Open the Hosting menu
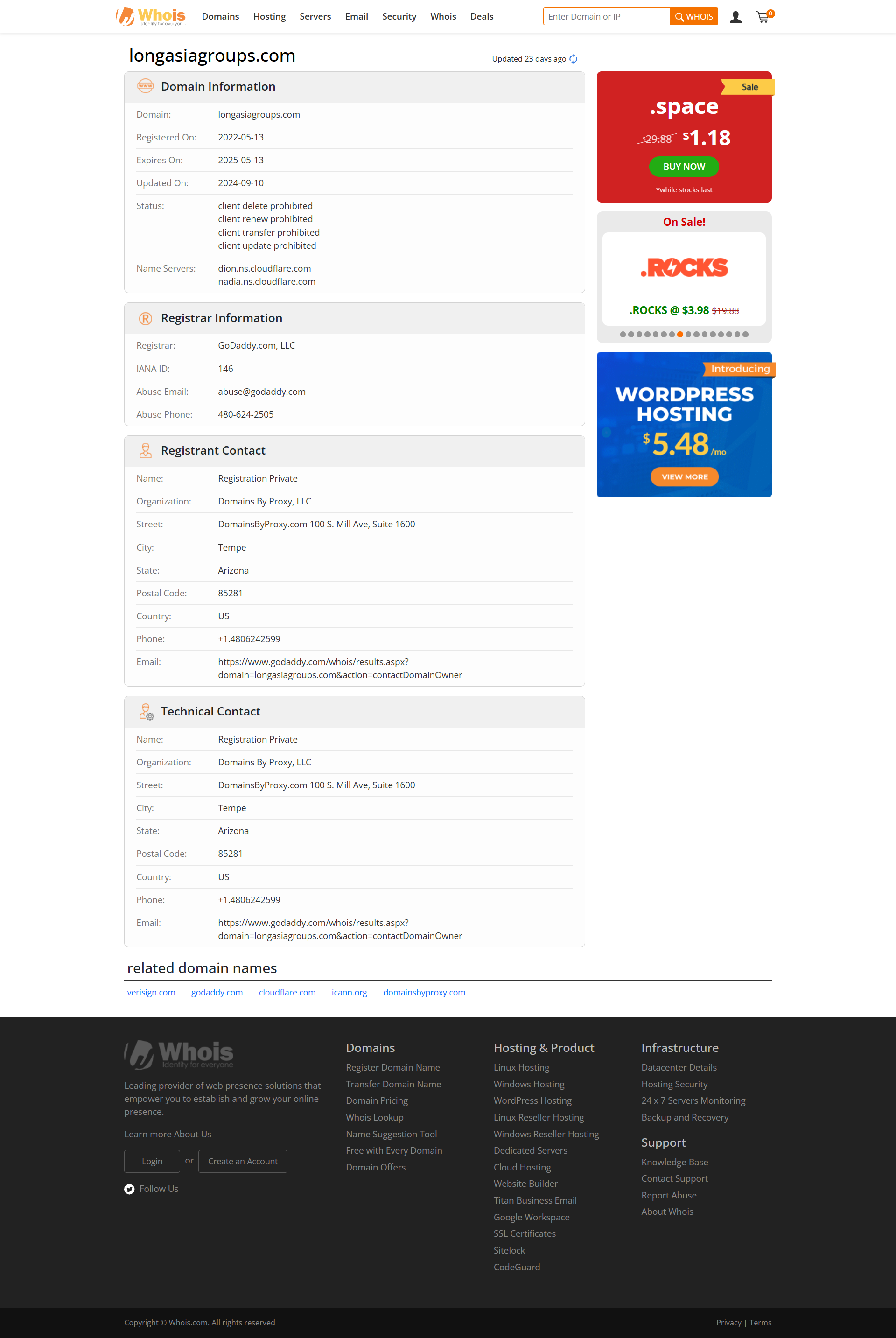 [x=270, y=17]
